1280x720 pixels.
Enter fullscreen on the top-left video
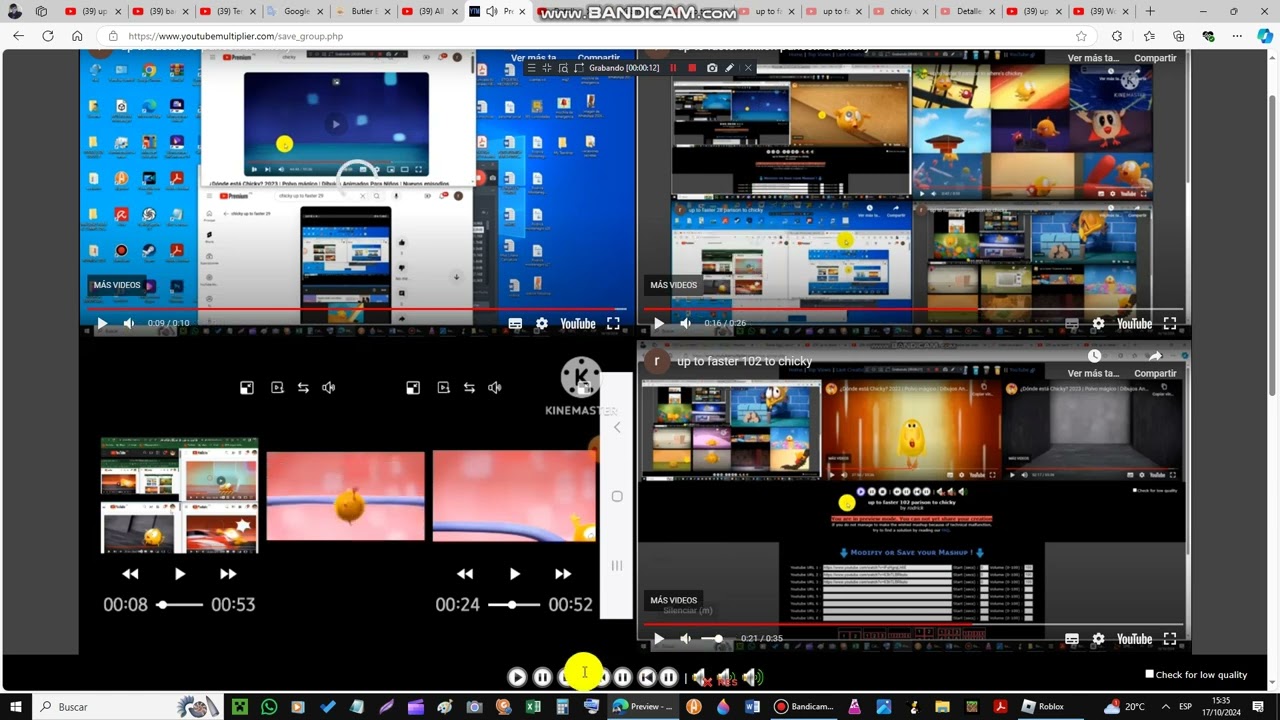click(x=613, y=324)
